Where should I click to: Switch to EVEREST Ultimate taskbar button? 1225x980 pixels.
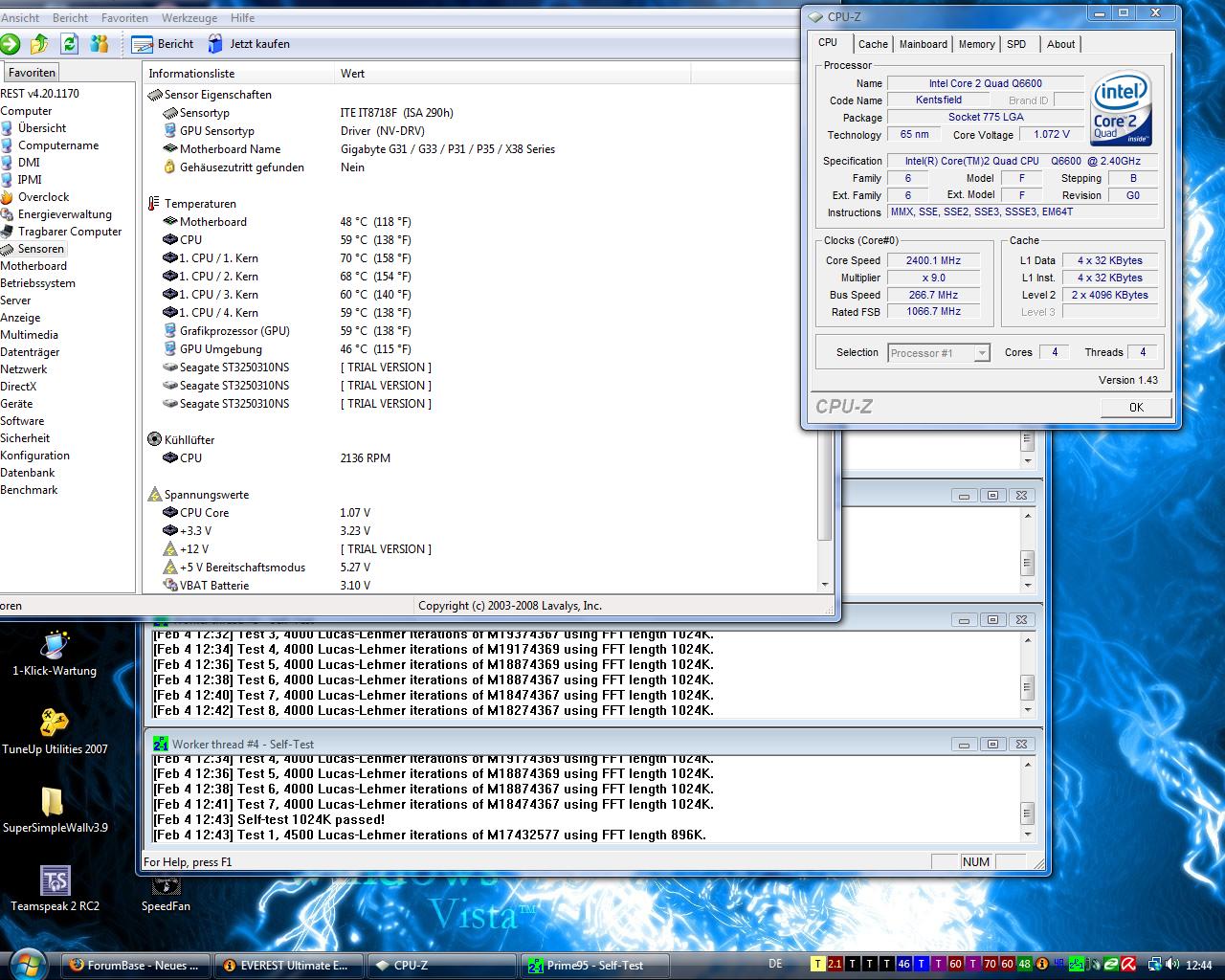288,966
